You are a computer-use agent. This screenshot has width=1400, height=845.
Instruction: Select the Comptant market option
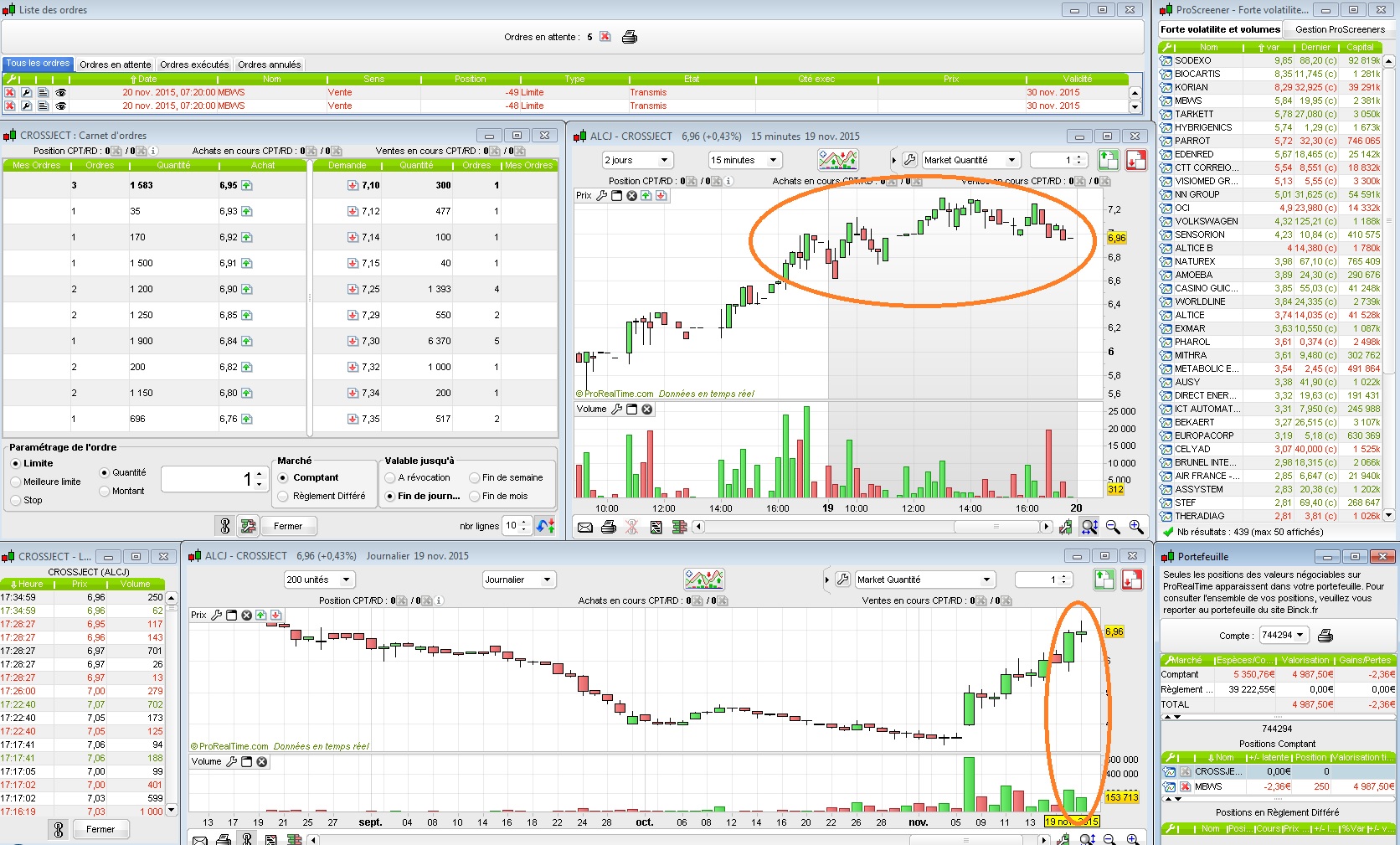(284, 477)
